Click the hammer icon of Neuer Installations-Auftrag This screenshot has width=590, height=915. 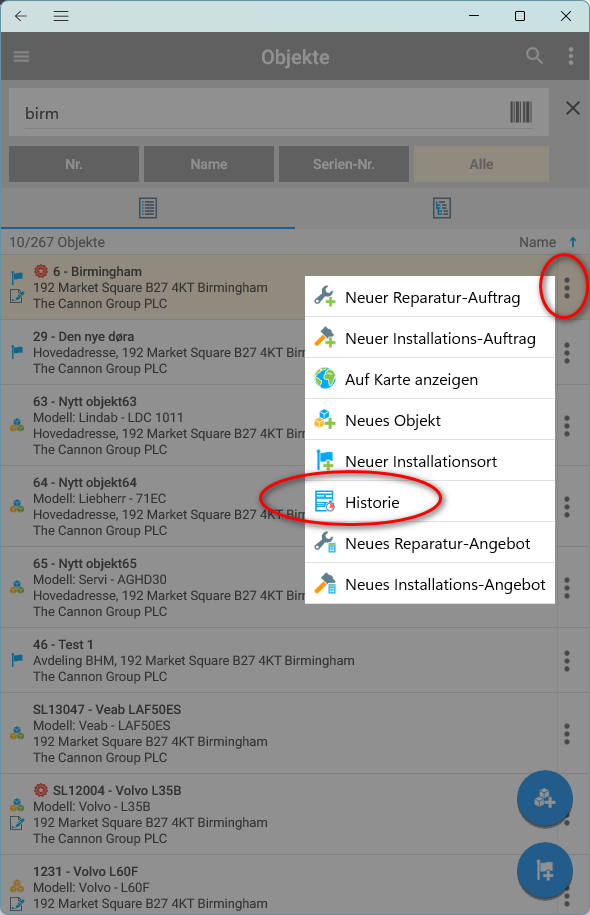tap(325, 337)
